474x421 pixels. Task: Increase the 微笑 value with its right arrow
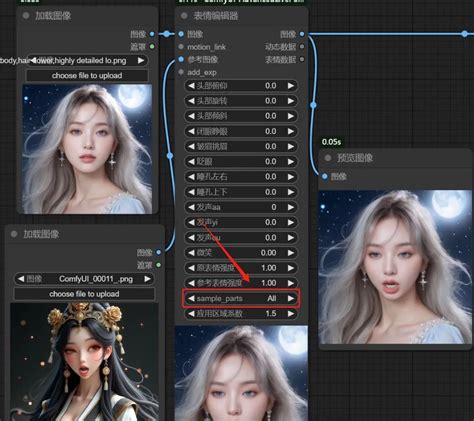point(291,253)
